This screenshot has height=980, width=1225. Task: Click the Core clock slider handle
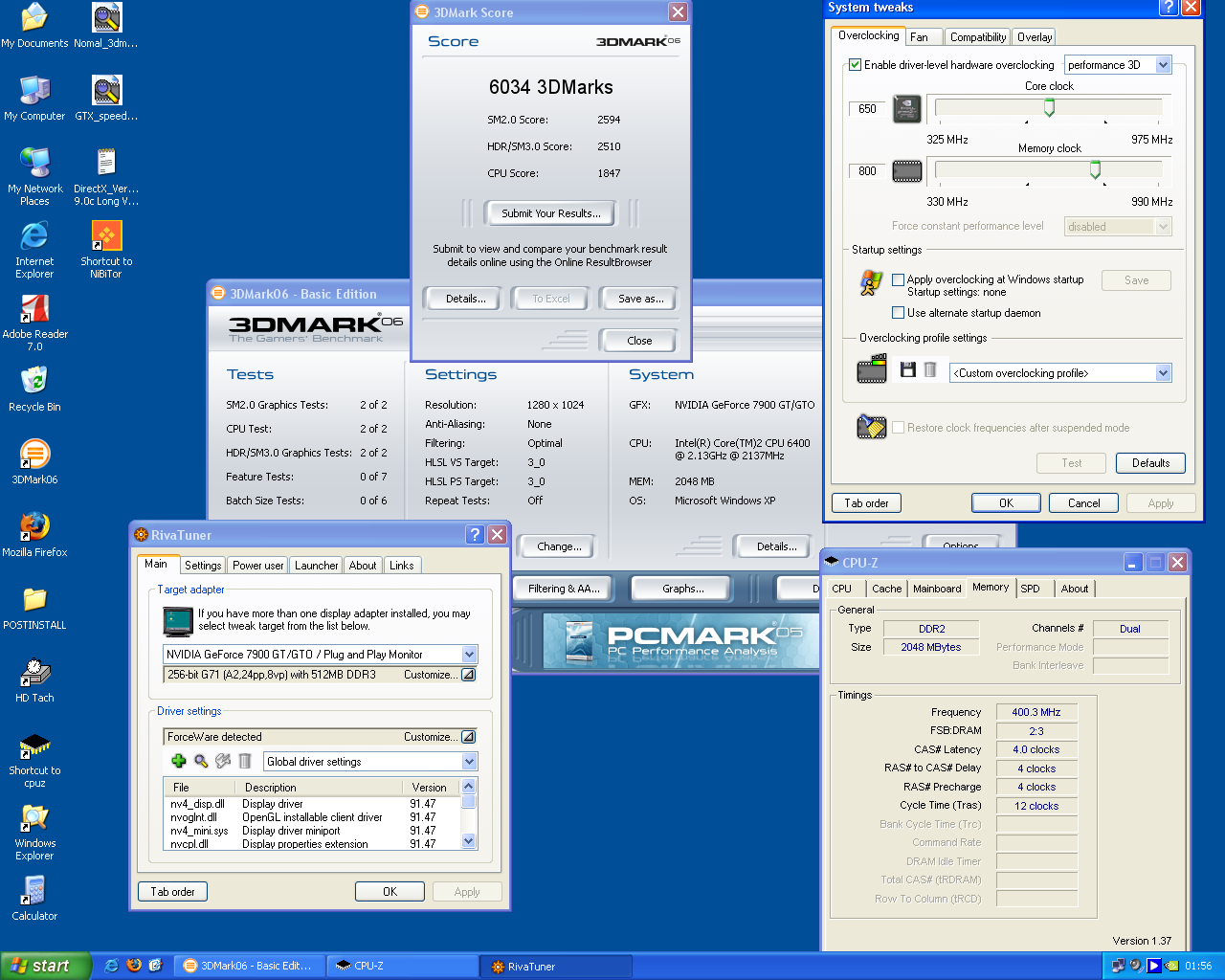point(1049,108)
